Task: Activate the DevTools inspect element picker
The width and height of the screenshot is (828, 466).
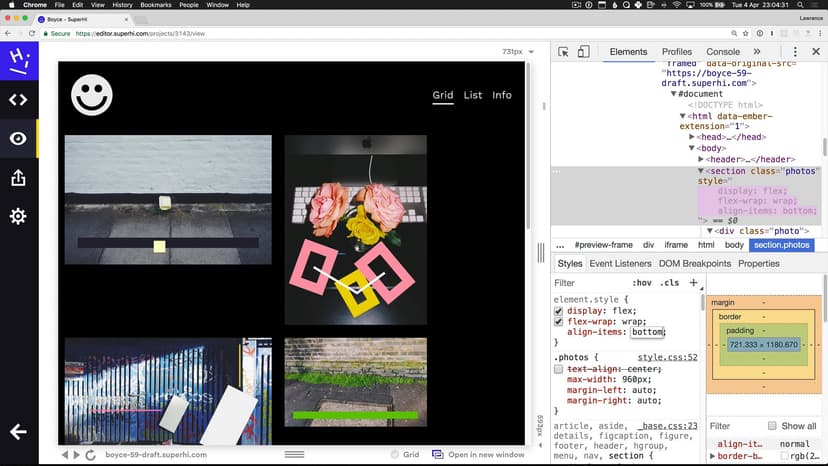Action: tap(564, 52)
